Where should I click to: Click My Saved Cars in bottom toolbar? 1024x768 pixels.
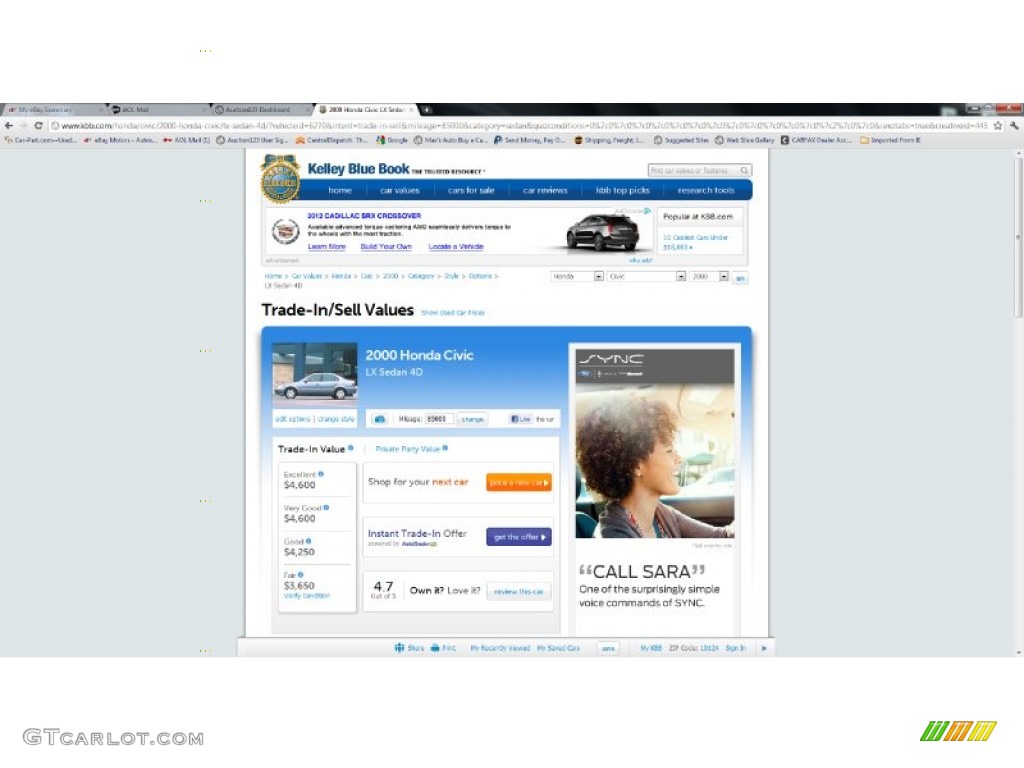(x=558, y=648)
